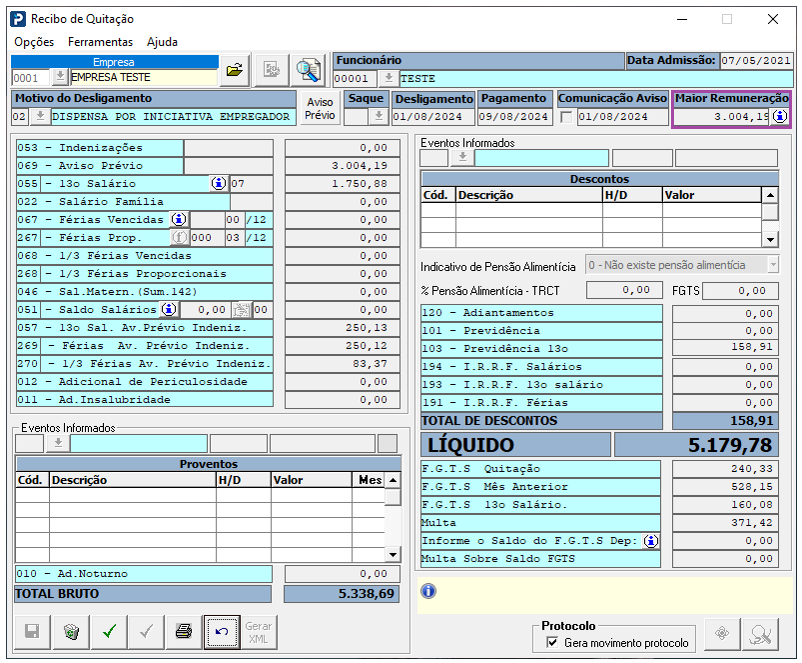Click the trash bin delete icon
This screenshot has height=663, width=802.
(70, 632)
